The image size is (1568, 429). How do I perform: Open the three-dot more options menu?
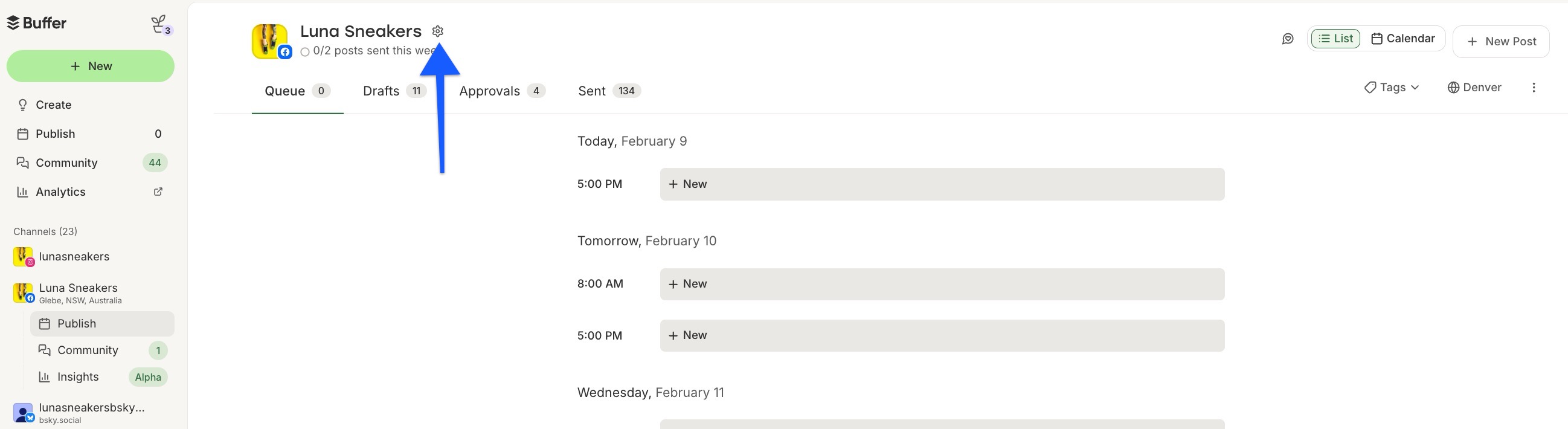click(x=1534, y=88)
